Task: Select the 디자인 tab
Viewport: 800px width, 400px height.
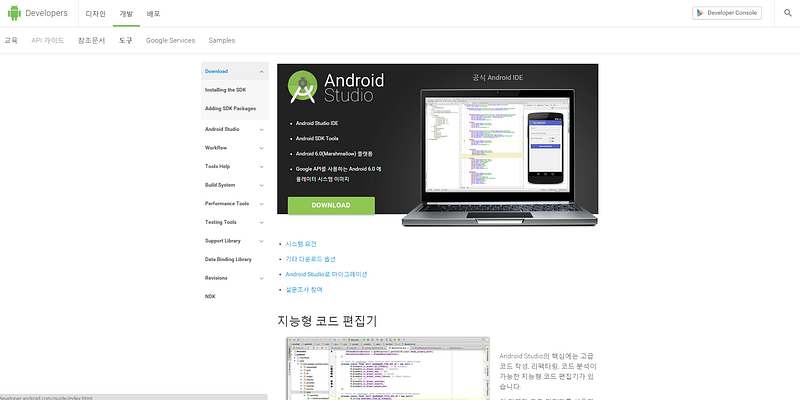Action: 95,14
